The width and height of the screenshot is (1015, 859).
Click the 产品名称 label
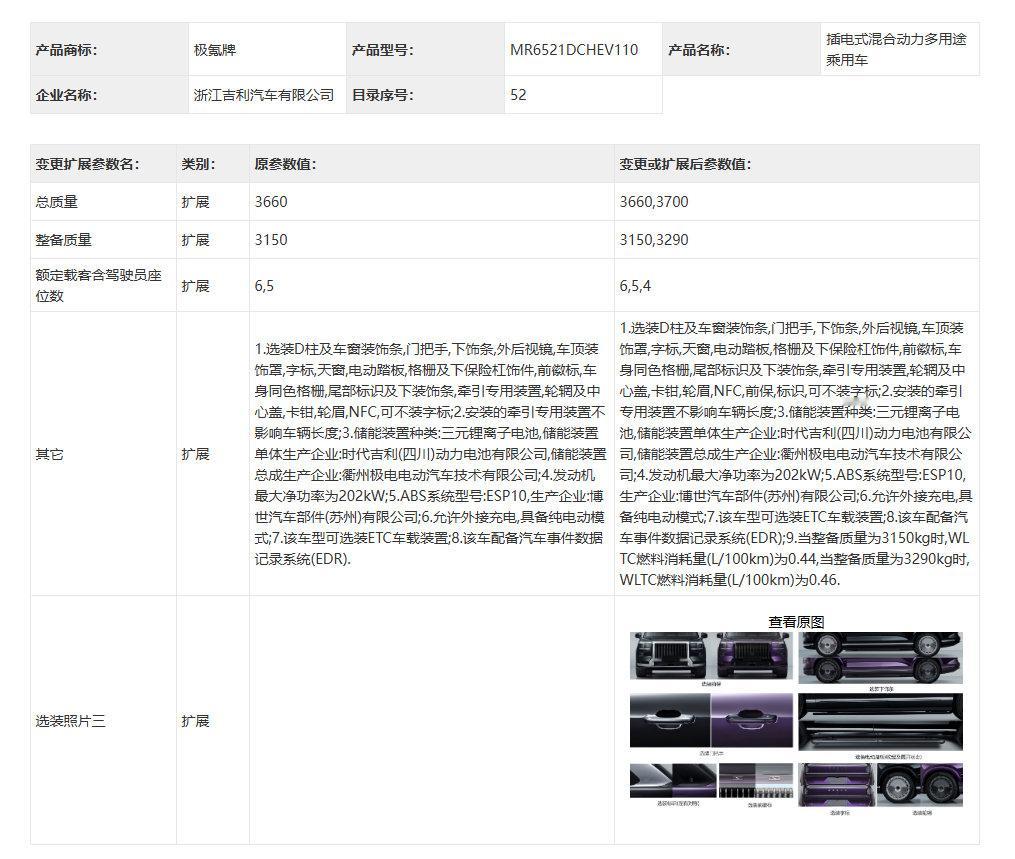click(x=699, y=50)
